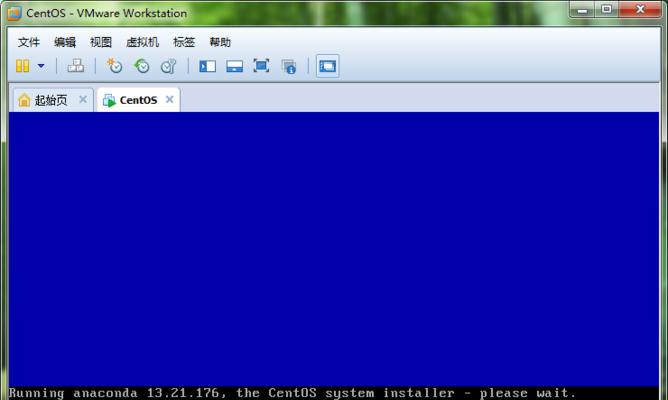Click the VMware Workstation title bar icon
The height and width of the screenshot is (400, 668).
click(x=14, y=13)
